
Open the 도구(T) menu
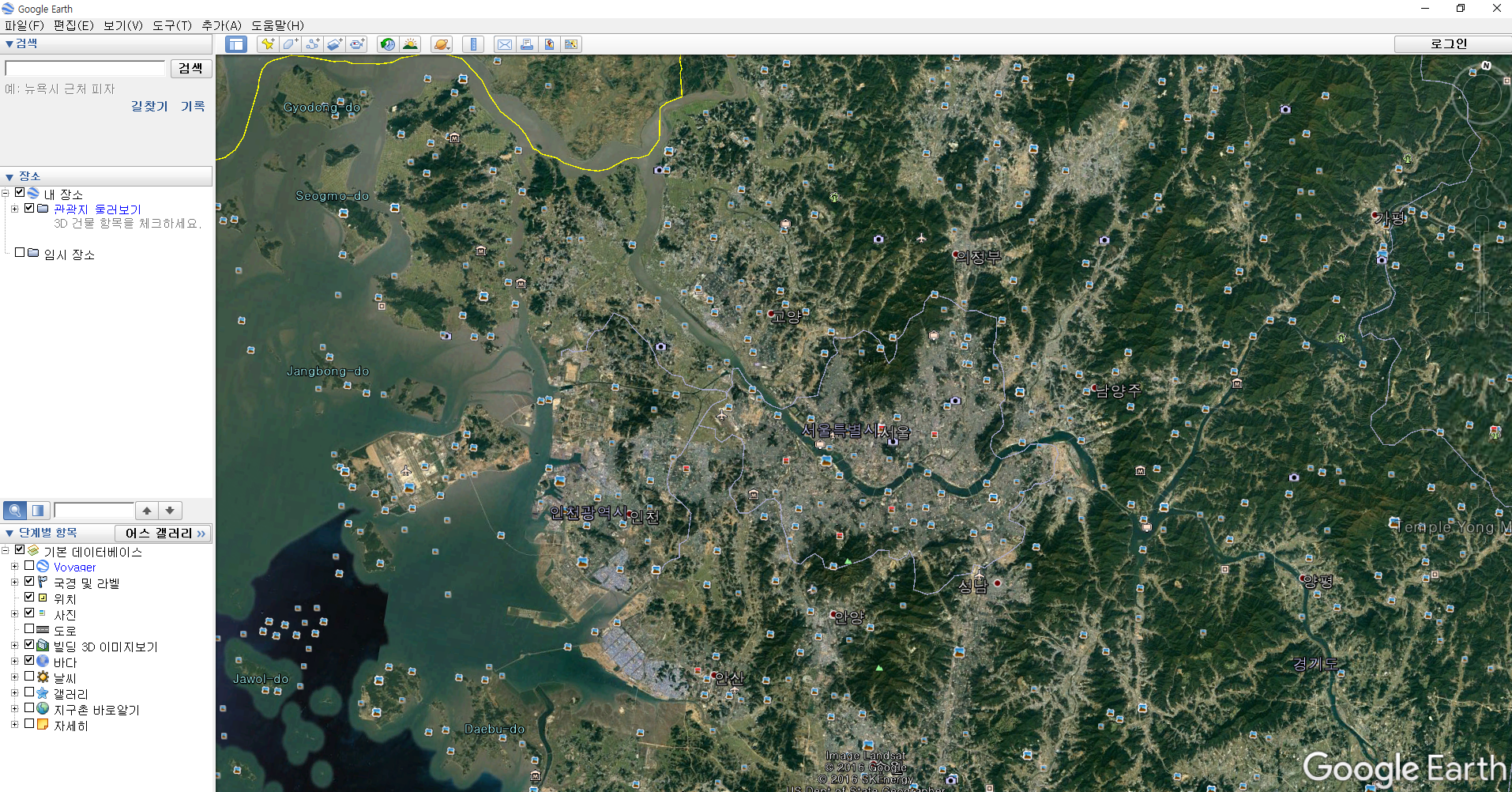pyautogui.click(x=172, y=25)
